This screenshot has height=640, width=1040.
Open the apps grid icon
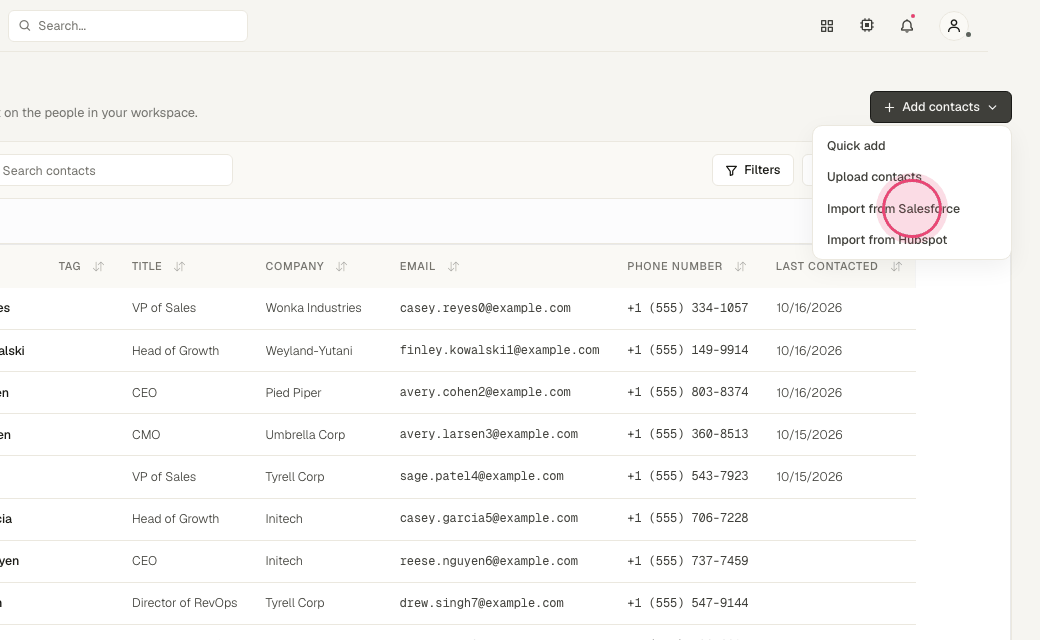(x=826, y=26)
